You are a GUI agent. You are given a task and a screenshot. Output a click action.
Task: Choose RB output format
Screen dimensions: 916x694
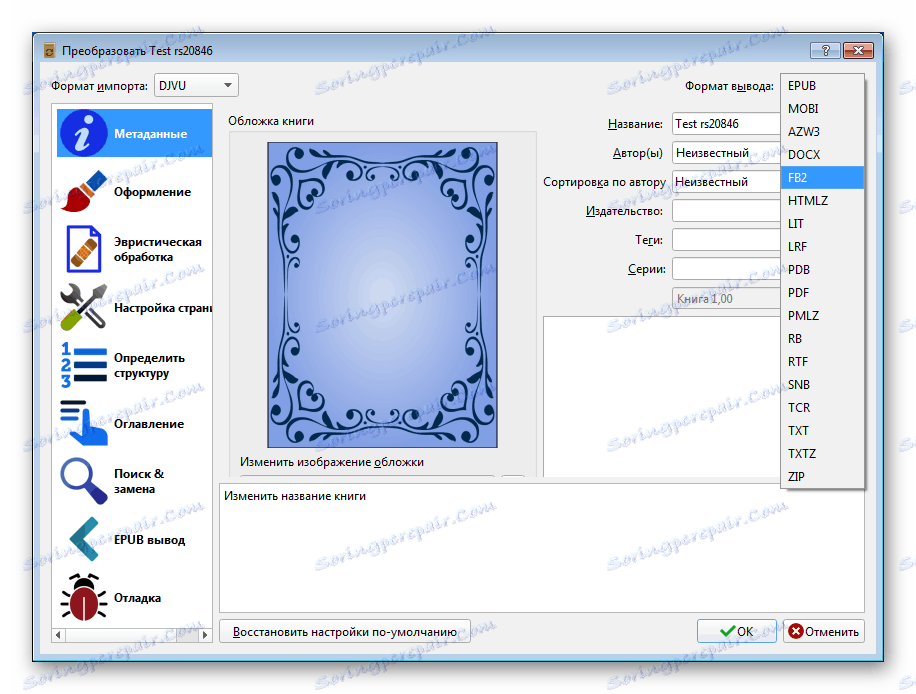tap(822, 339)
